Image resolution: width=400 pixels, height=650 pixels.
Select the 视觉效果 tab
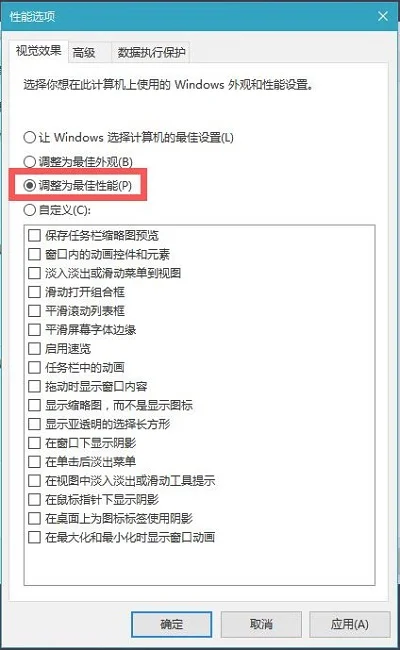(38, 51)
